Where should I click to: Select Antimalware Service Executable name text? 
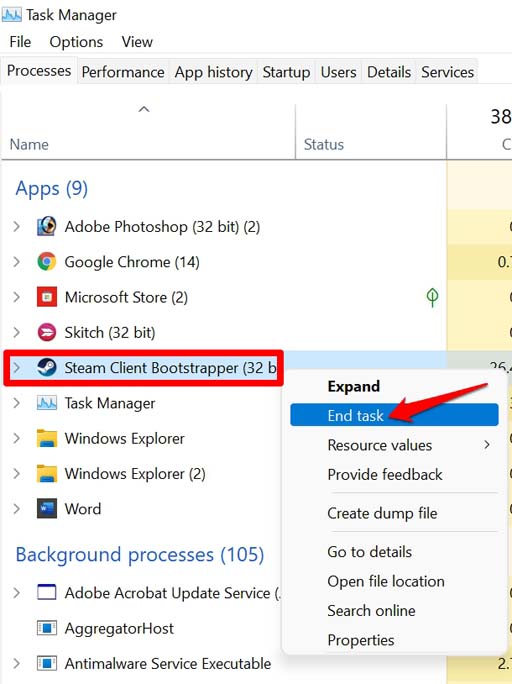(x=168, y=664)
